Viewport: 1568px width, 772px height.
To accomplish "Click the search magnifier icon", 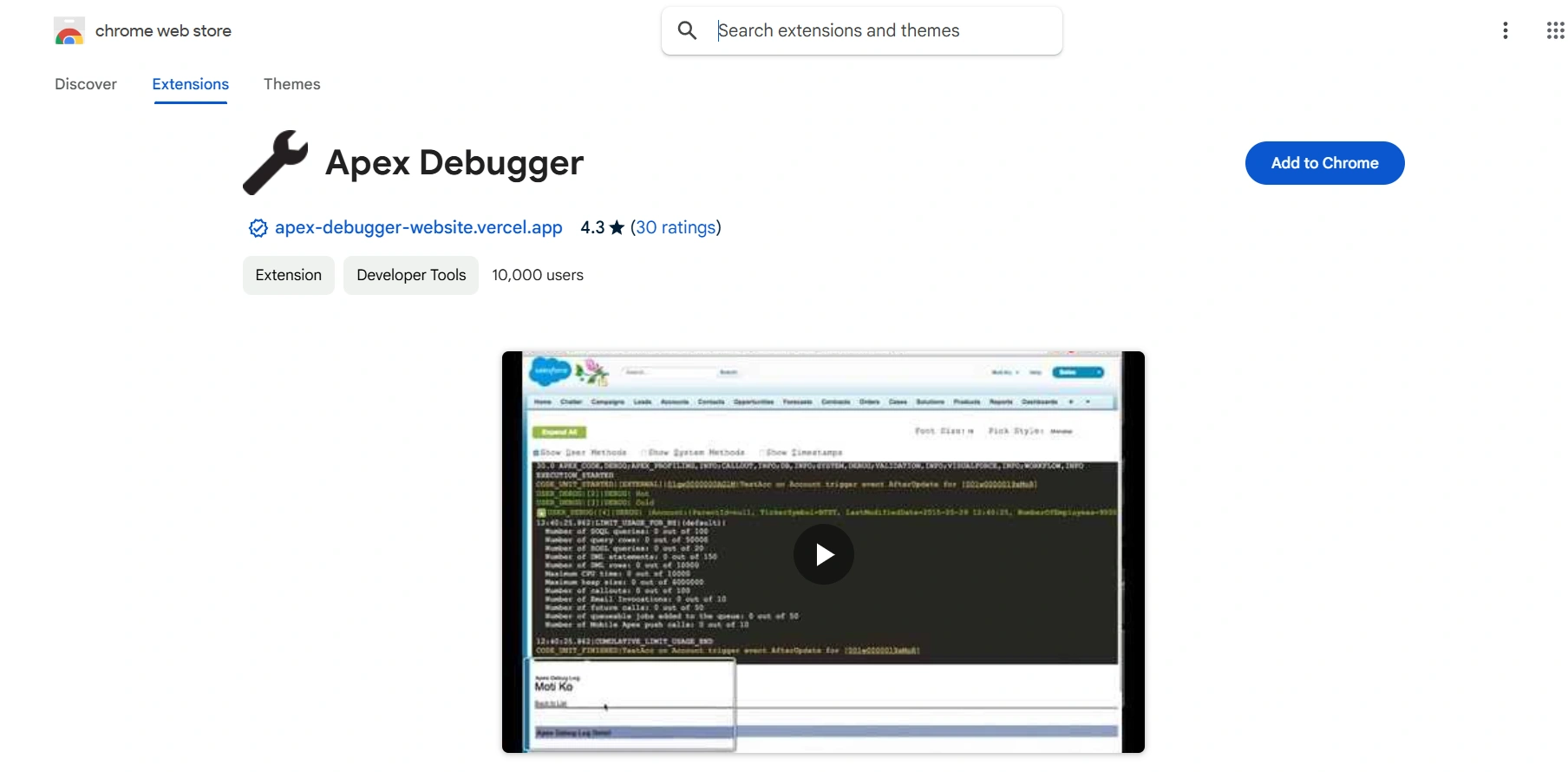I will point(688,30).
